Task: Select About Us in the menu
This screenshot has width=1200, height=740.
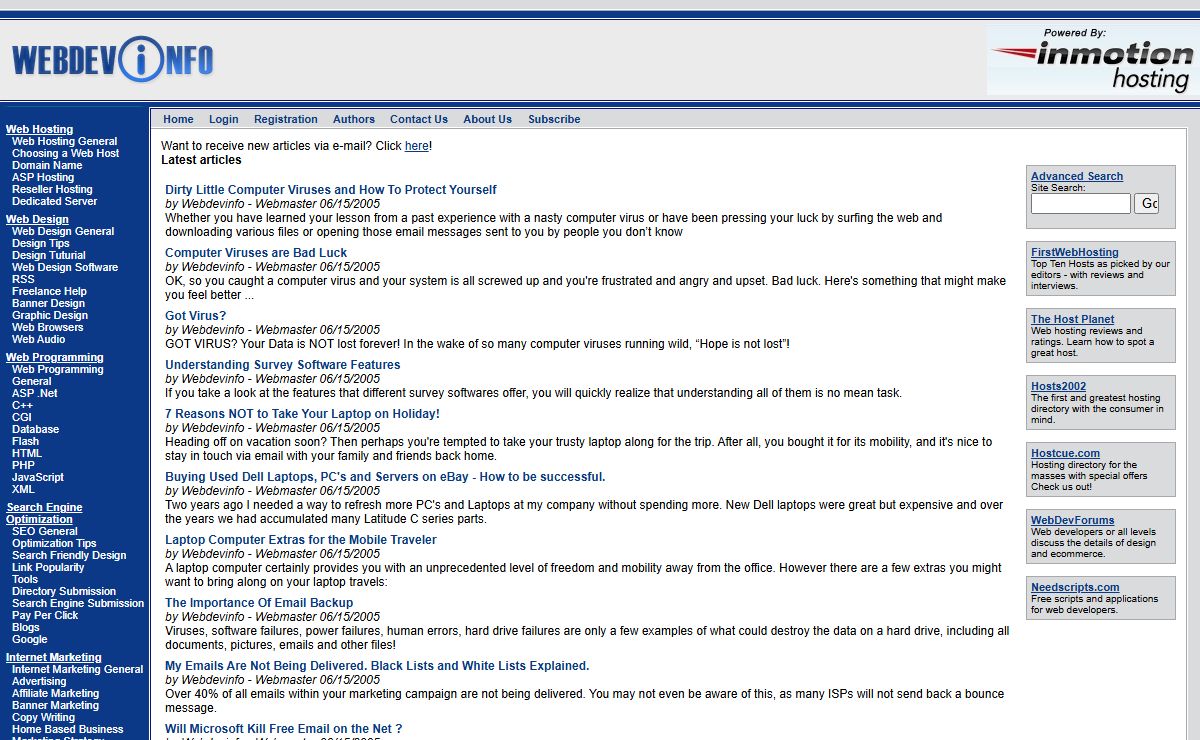Action: pos(488,119)
